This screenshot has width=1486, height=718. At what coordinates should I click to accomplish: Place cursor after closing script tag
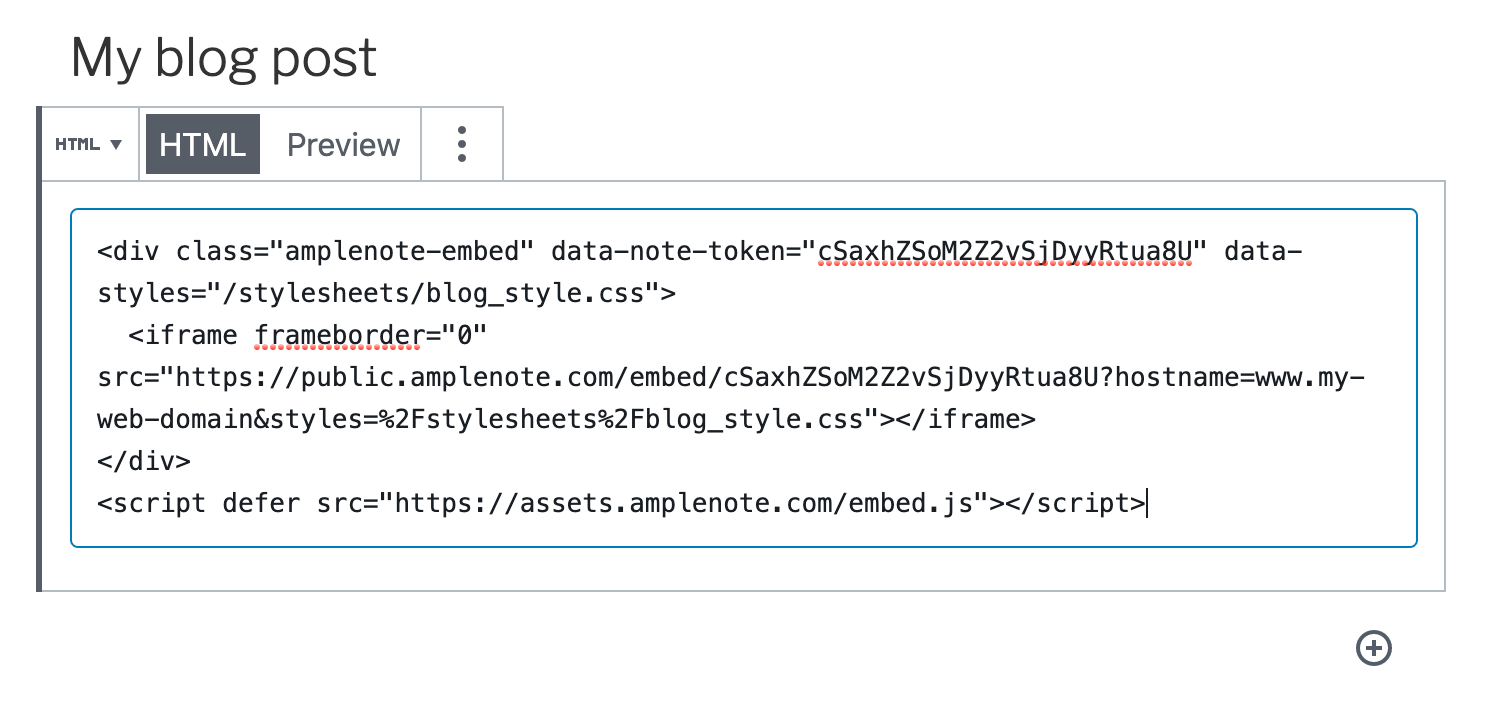(x=1148, y=503)
